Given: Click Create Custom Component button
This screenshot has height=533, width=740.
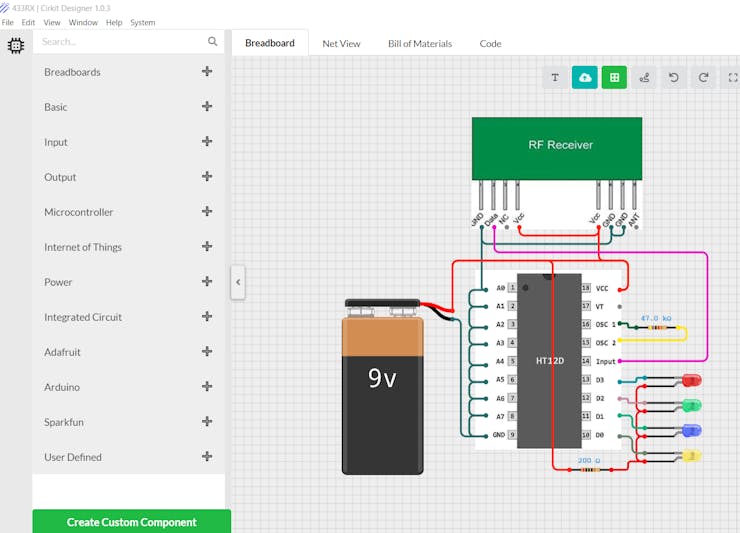Looking at the screenshot, I should (131, 521).
